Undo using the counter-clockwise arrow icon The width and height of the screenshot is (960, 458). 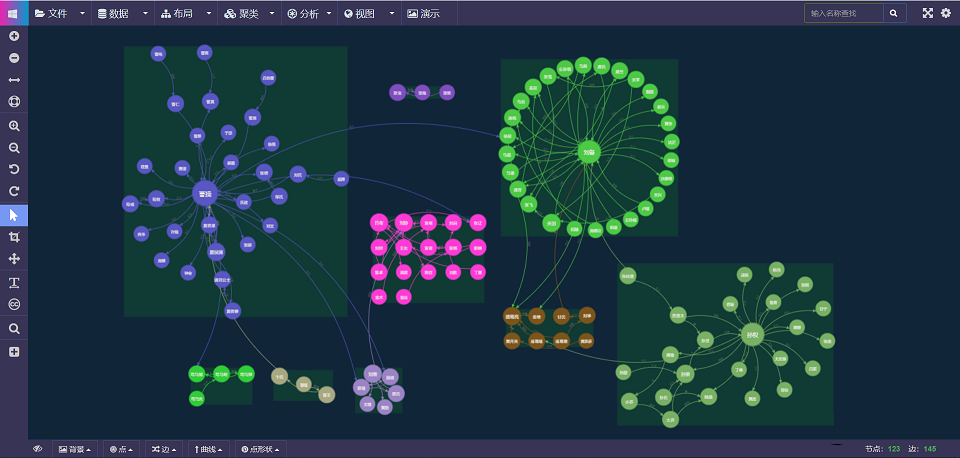pos(14,170)
